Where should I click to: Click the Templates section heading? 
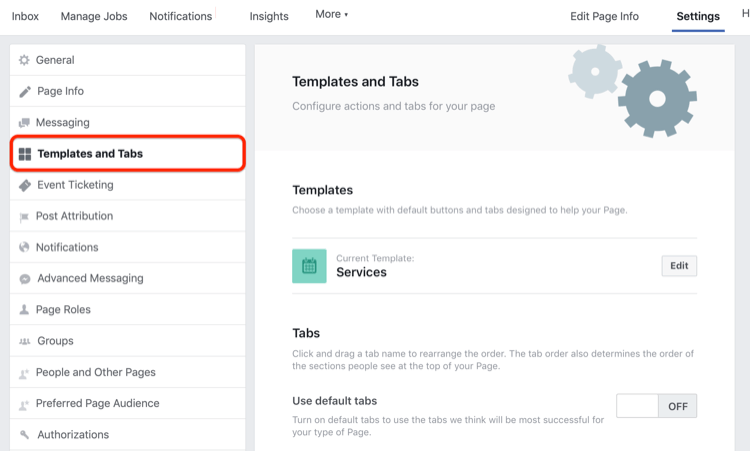pyautogui.click(x=322, y=190)
